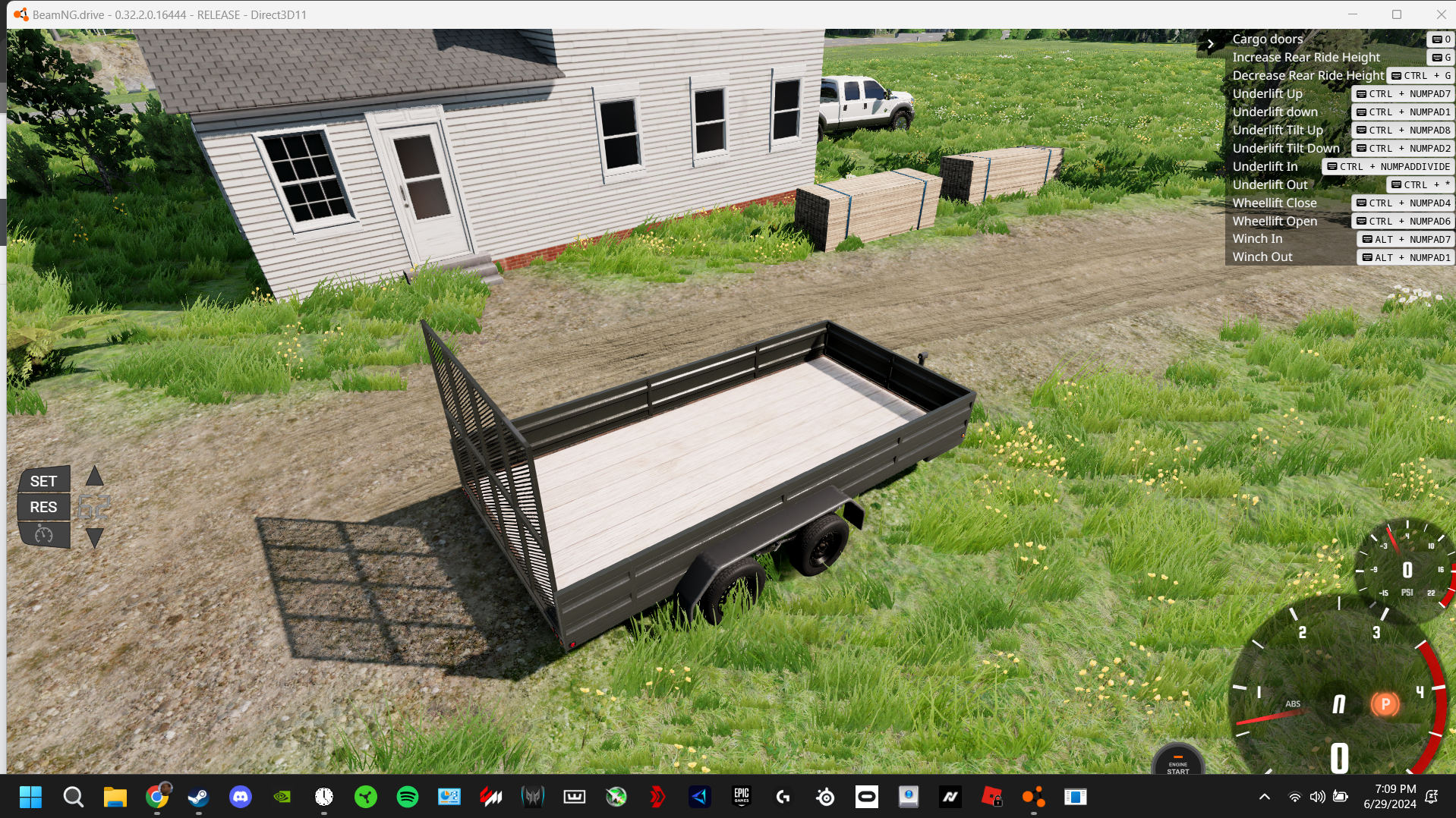Decrease cruise speed with down arrow
Screen dimensions: 1456x818
point(94,538)
